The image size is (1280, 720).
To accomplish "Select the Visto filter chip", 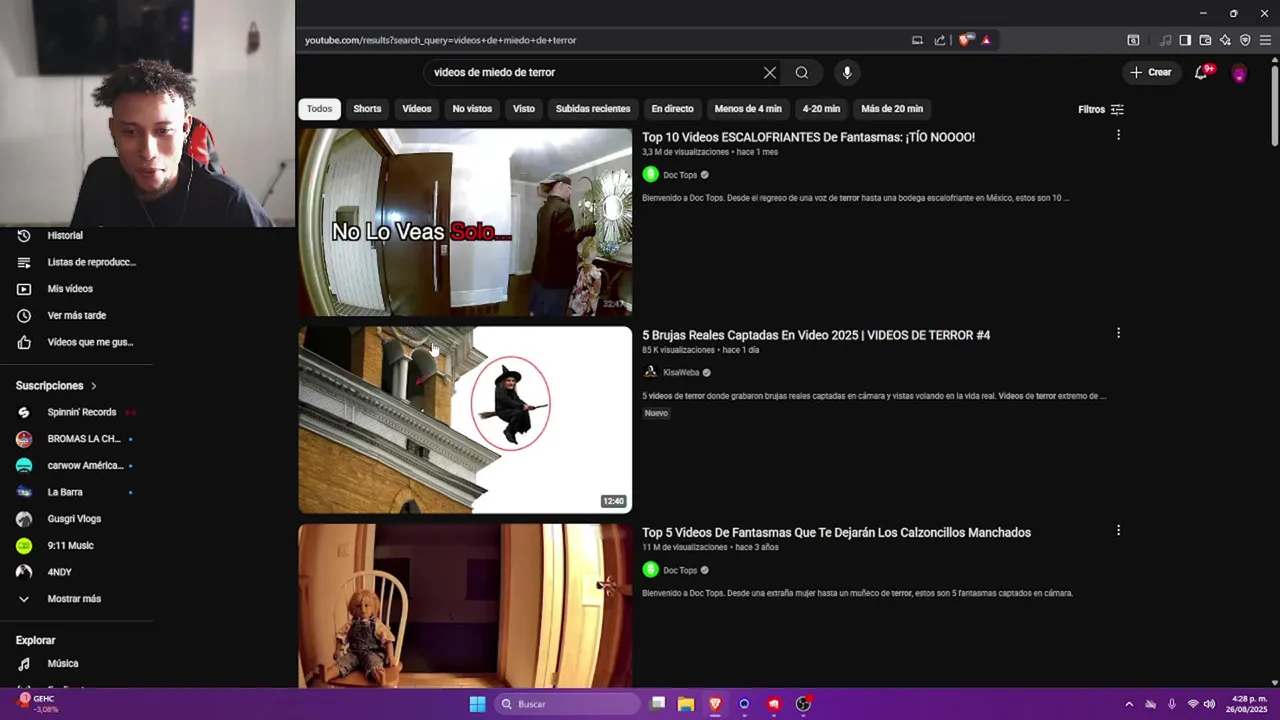I will pyautogui.click(x=524, y=109).
